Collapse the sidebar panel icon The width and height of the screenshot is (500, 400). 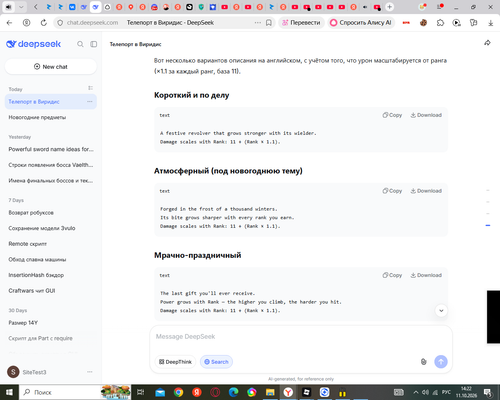(94, 44)
